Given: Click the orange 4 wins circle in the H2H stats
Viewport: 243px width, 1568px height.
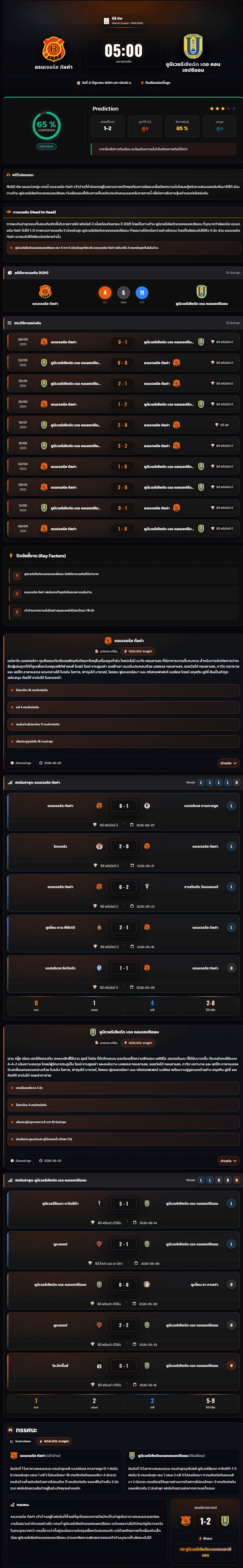Looking at the screenshot, I should pos(105,293).
